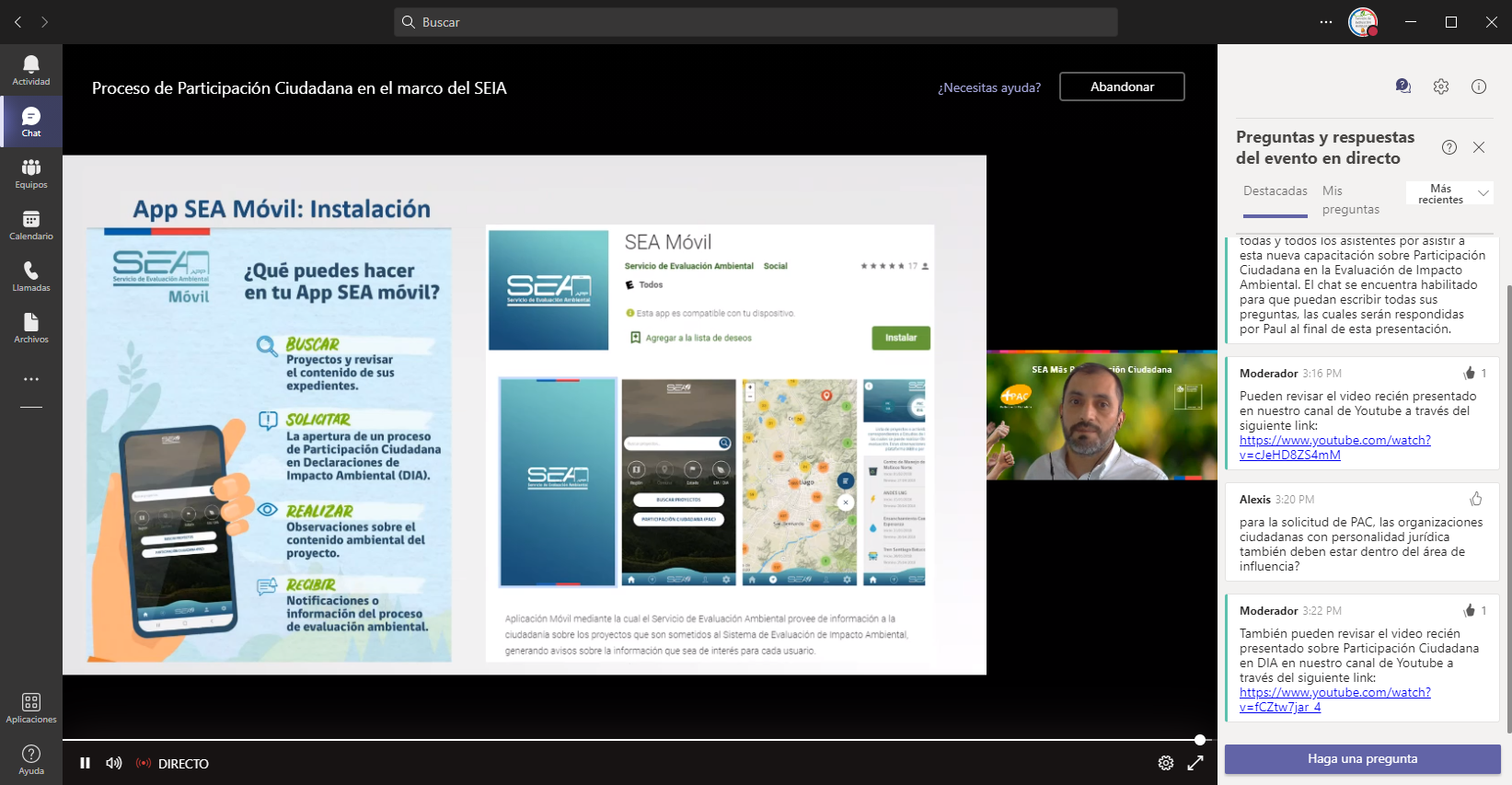The width and height of the screenshot is (1512, 785).
Task: Open the Aplicaciones store icon
Action: (x=30, y=708)
